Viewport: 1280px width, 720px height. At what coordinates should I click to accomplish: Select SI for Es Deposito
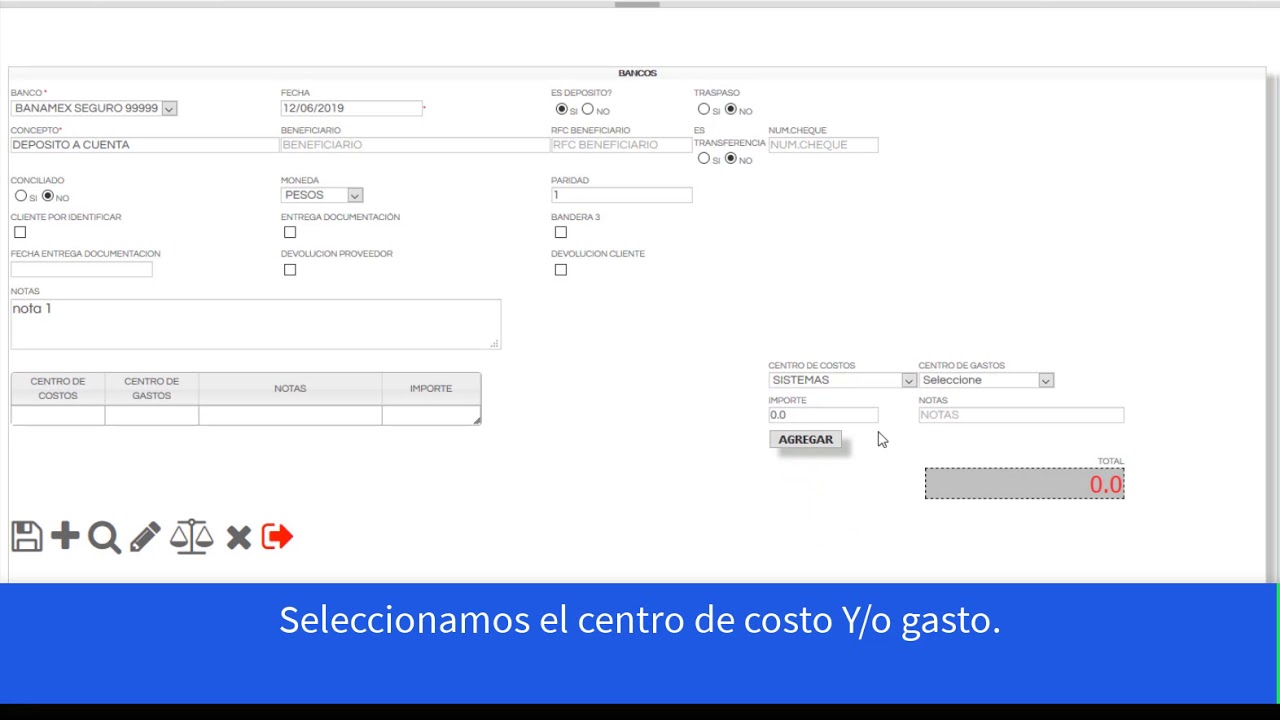(x=561, y=109)
